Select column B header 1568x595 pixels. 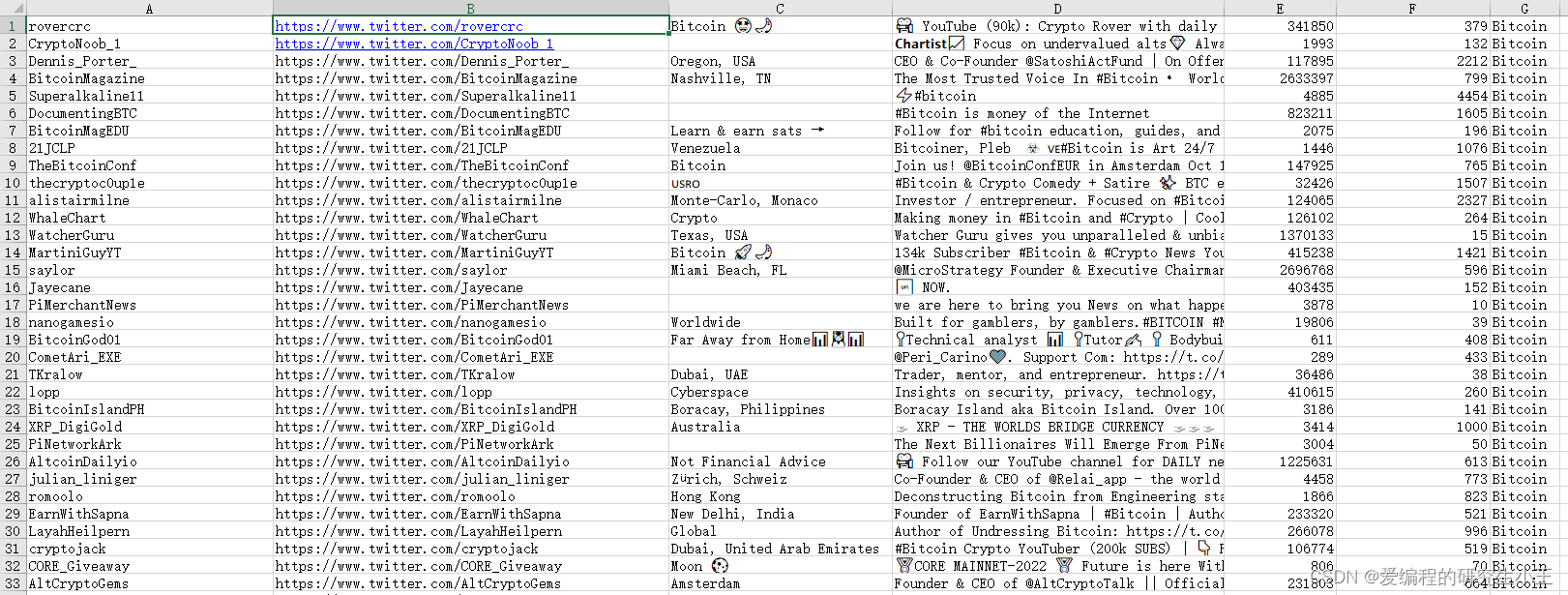coord(470,9)
